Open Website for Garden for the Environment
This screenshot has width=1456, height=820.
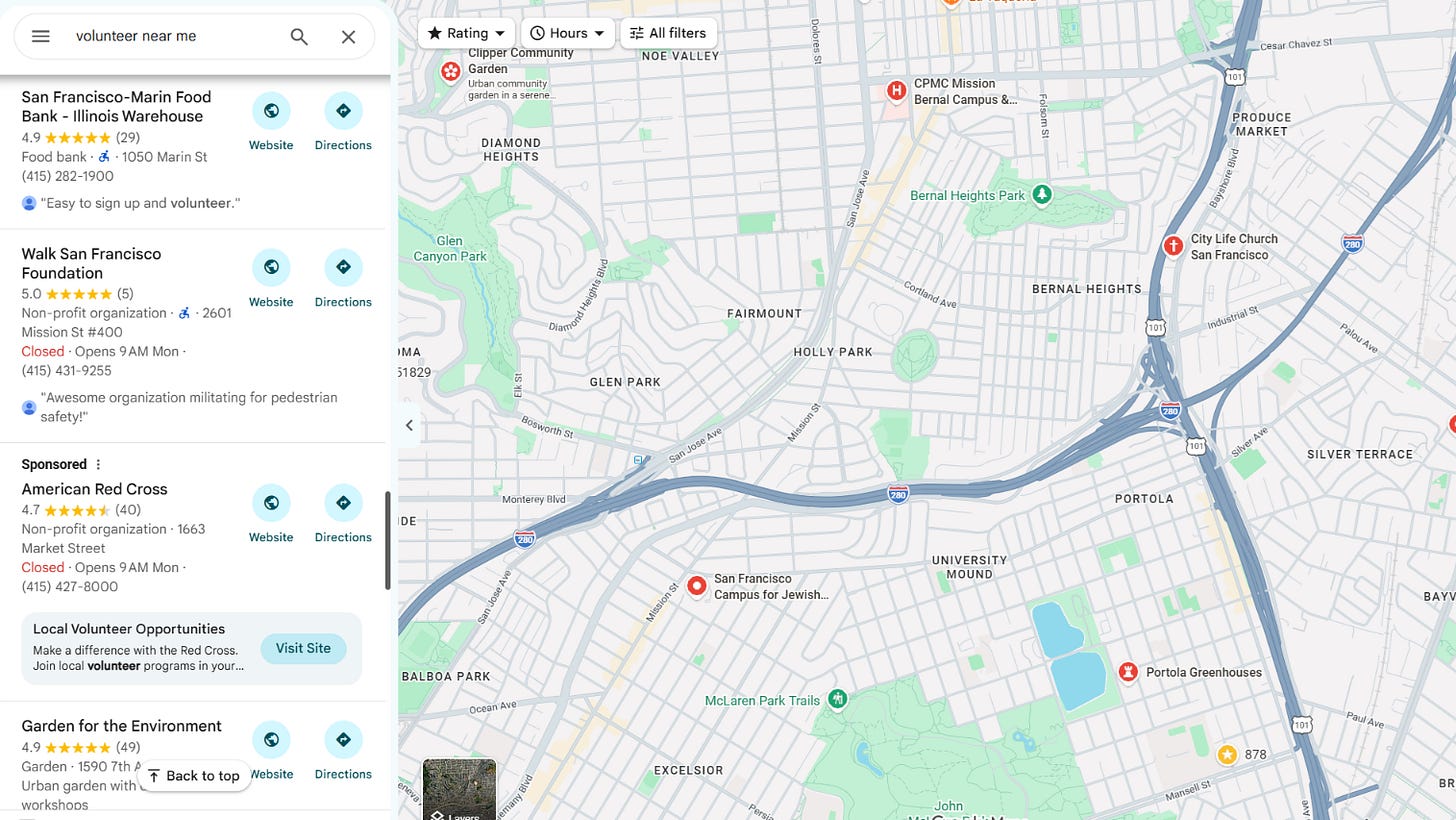[271, 752]
